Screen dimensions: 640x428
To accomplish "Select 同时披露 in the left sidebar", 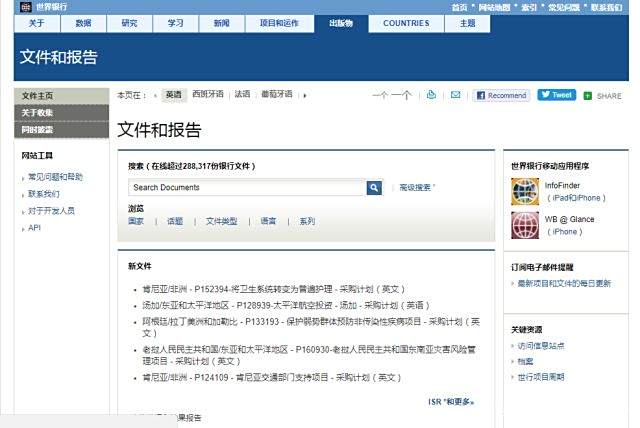I will coord(62,130).
